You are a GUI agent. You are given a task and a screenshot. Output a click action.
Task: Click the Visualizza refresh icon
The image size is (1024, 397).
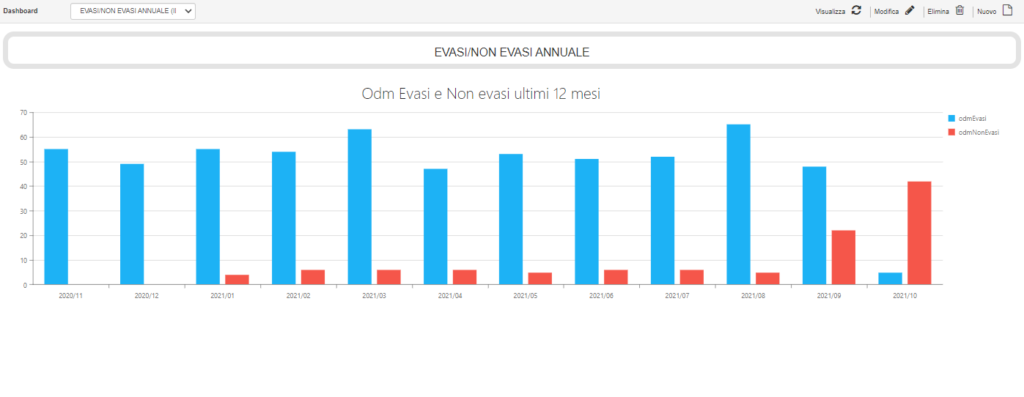(856, 10)
